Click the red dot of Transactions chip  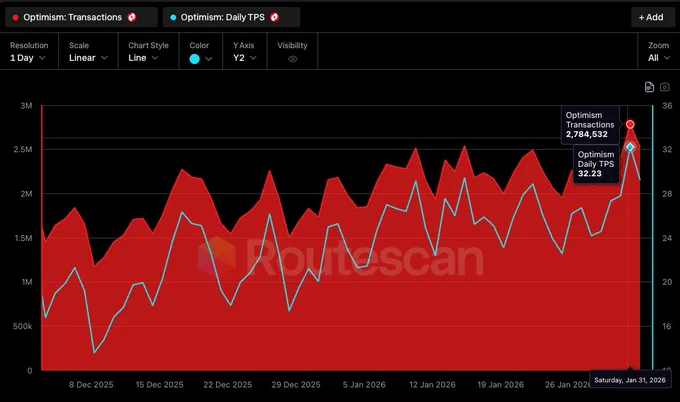(16, 18)
